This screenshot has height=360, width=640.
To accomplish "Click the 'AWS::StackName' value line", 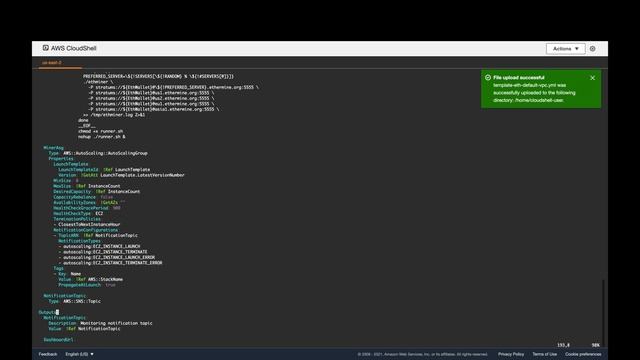I will (x=90, y=280).
